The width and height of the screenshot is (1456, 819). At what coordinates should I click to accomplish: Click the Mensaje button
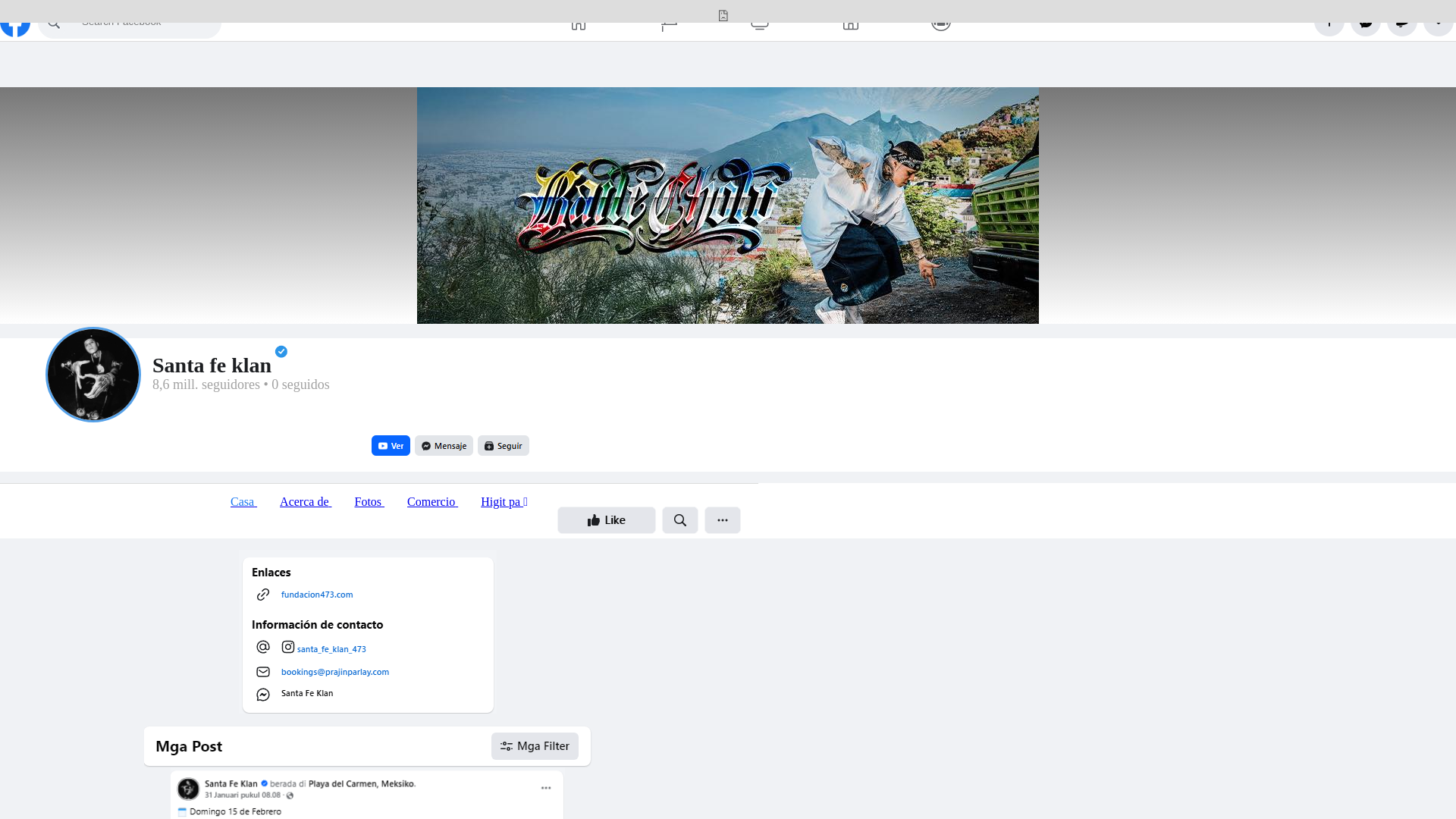click(x=444, y=446)
